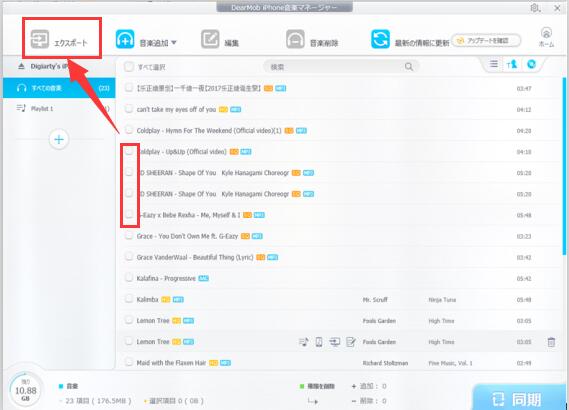
Task: Click the MP3 badge on the Kalimba row
Action: click(x=178, y=300)
